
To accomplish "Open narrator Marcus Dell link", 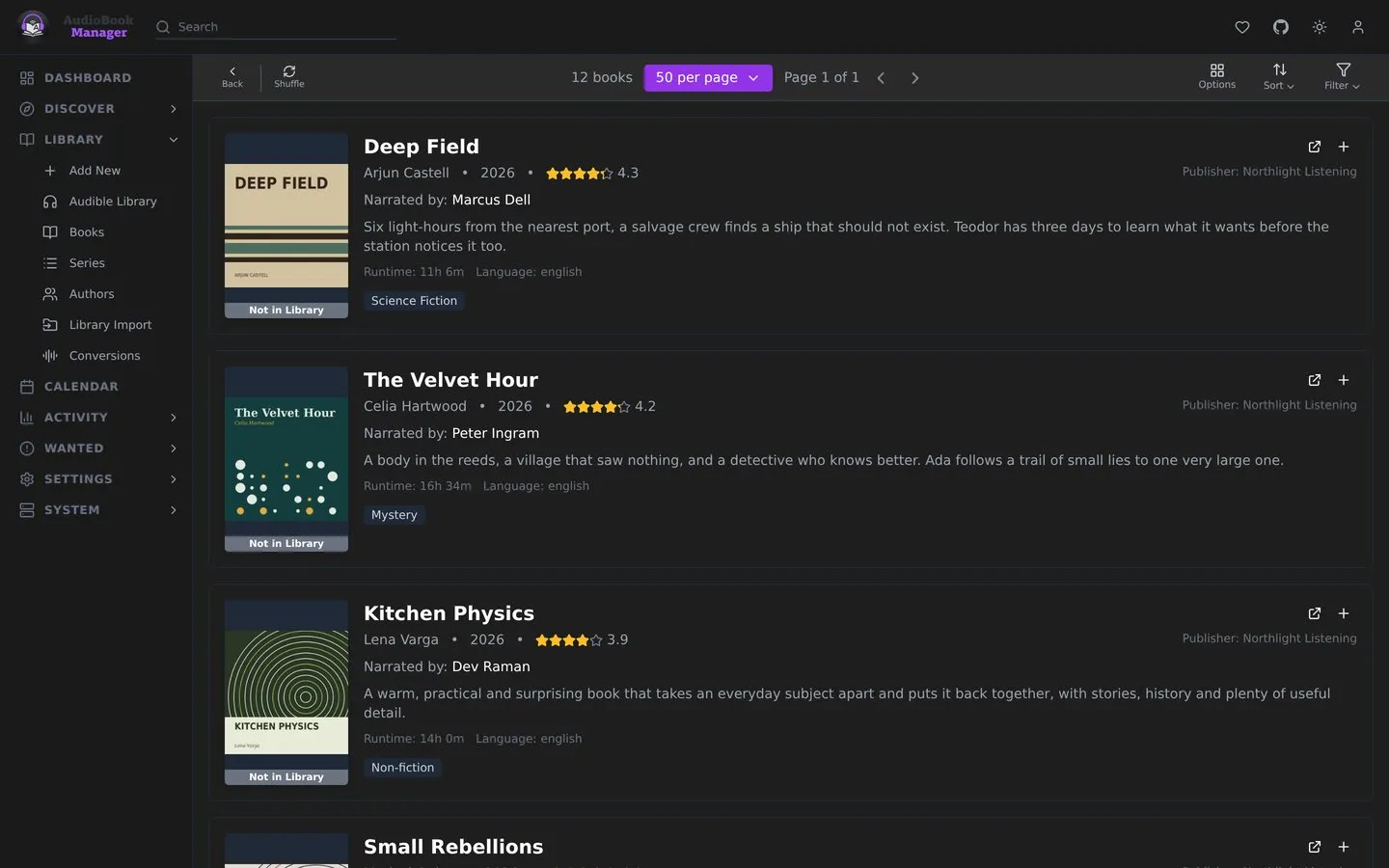I will pos(491,200).
